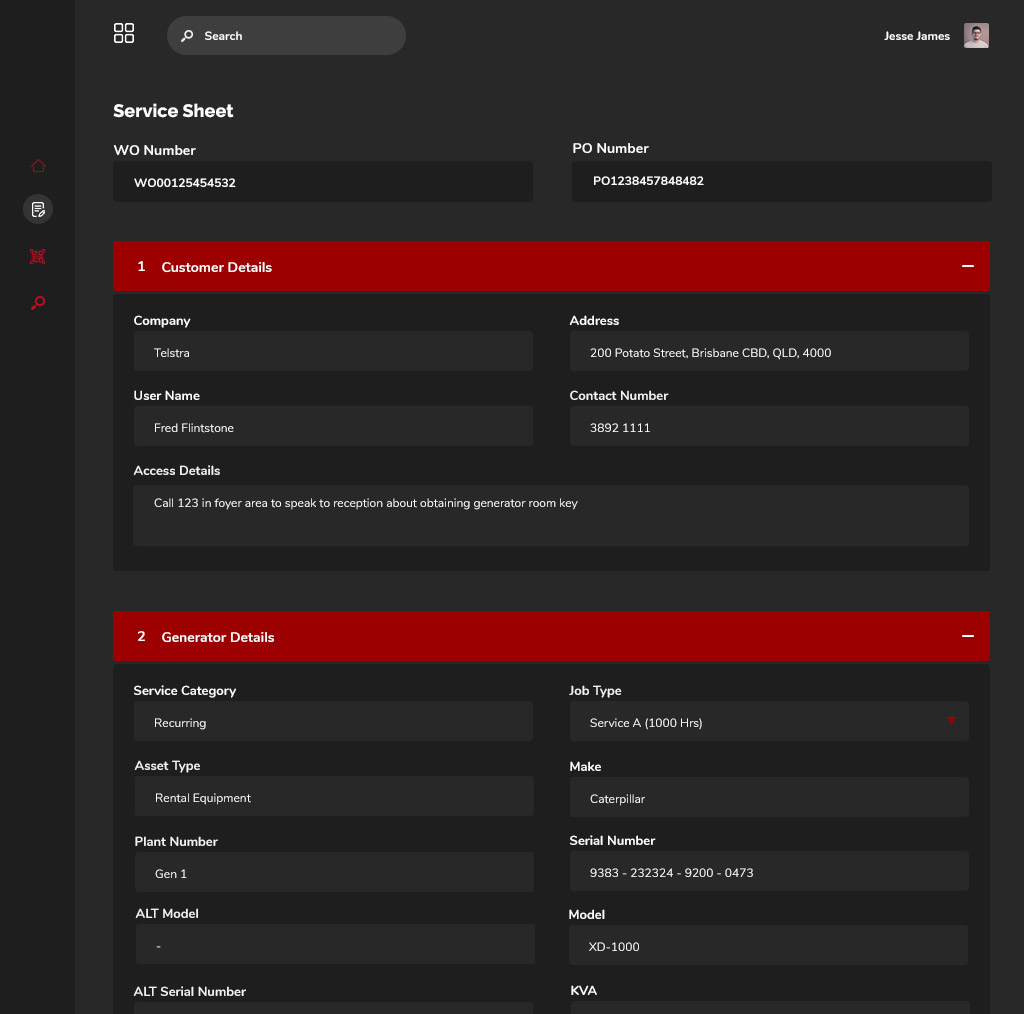This screenshot has width=1024, height=1014.
Task: Click the Service Category field Recurring
Action: [x=333, y=722]
